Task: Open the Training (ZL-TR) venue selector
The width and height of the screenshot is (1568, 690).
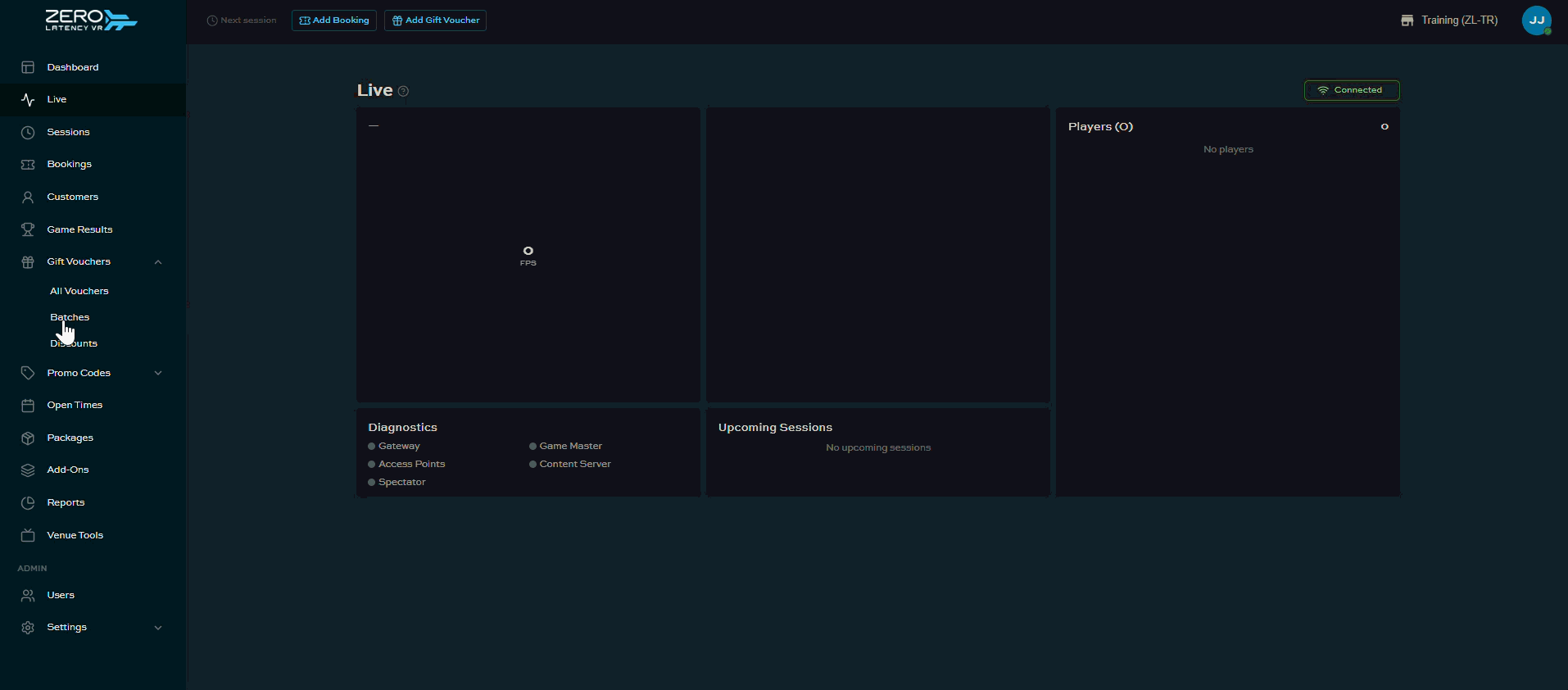Action: tap(1449, 20)
